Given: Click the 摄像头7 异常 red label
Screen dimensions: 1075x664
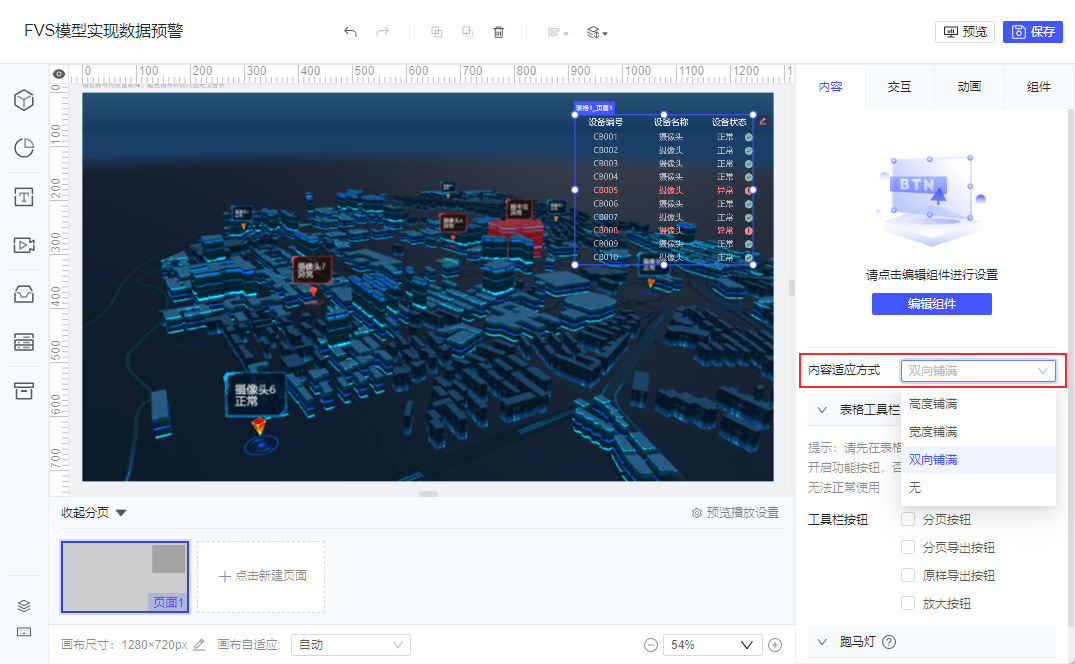Looking at the screenshot, I should click(x=312, y=269).
